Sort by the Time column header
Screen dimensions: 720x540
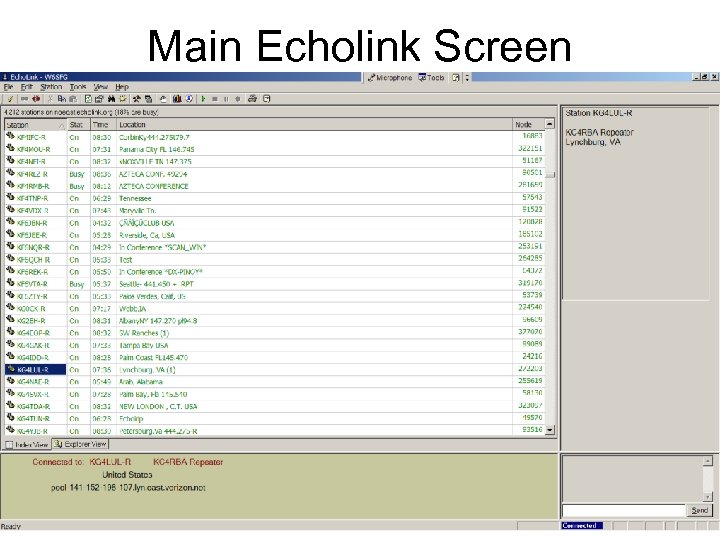click(103, 125)
